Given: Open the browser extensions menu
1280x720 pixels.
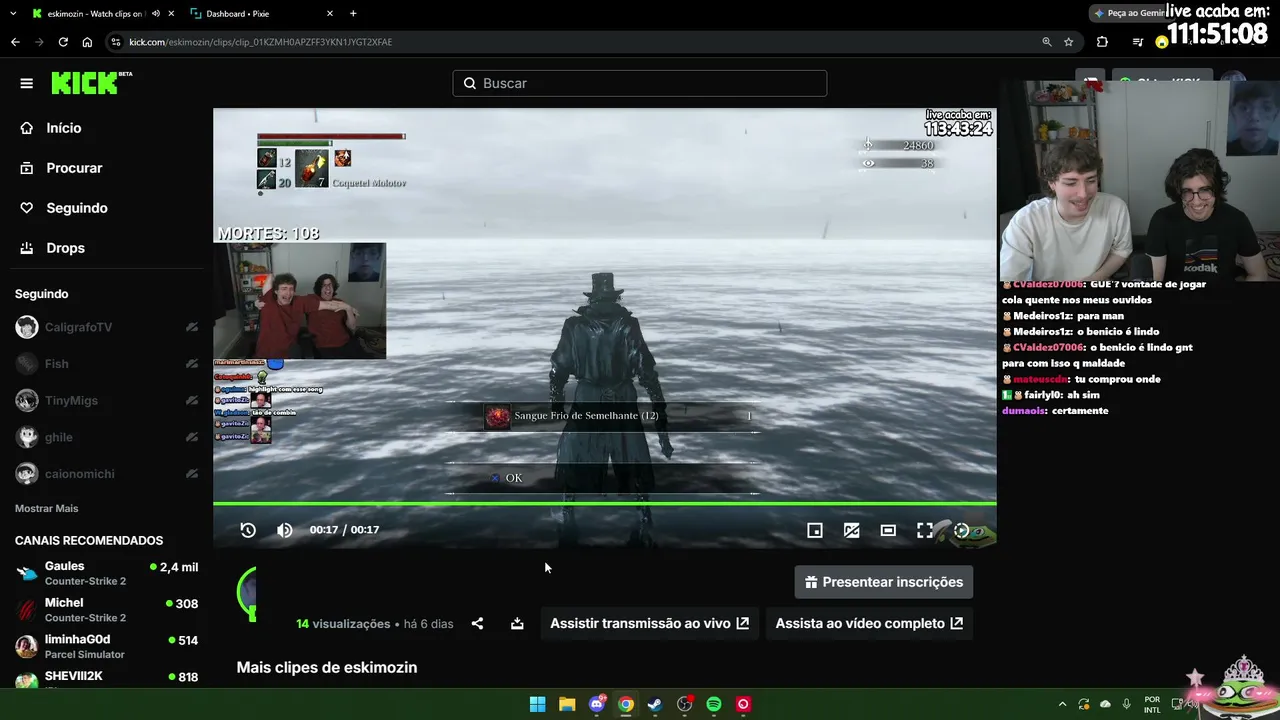Looking at the screenshot, I should (x=1102, y=42).
